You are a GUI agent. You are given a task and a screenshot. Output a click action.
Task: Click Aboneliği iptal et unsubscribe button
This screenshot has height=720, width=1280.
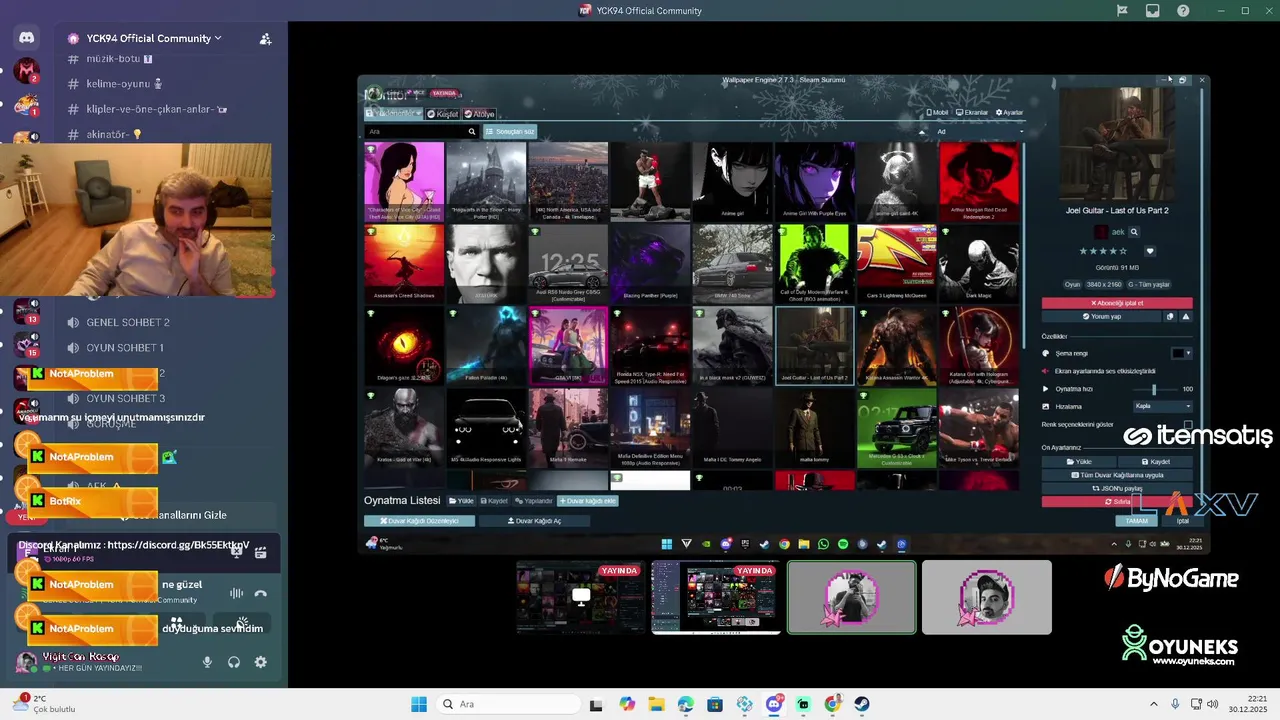(x=1117, y=302)
